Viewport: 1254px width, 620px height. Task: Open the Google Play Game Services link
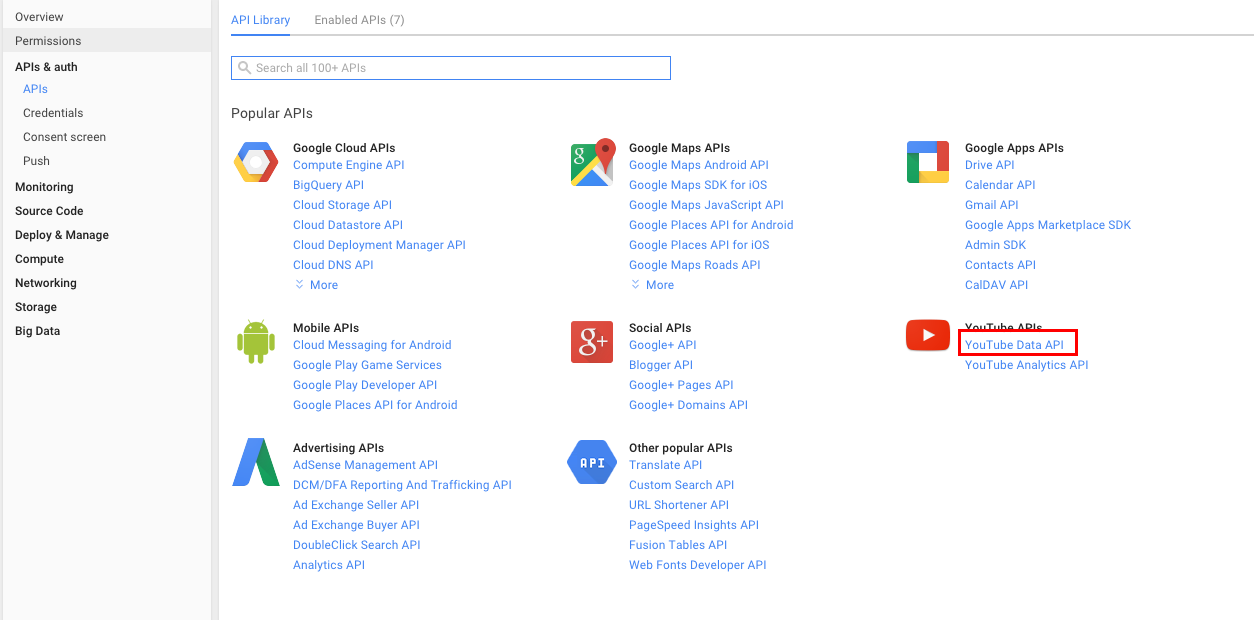coord(367,365)
